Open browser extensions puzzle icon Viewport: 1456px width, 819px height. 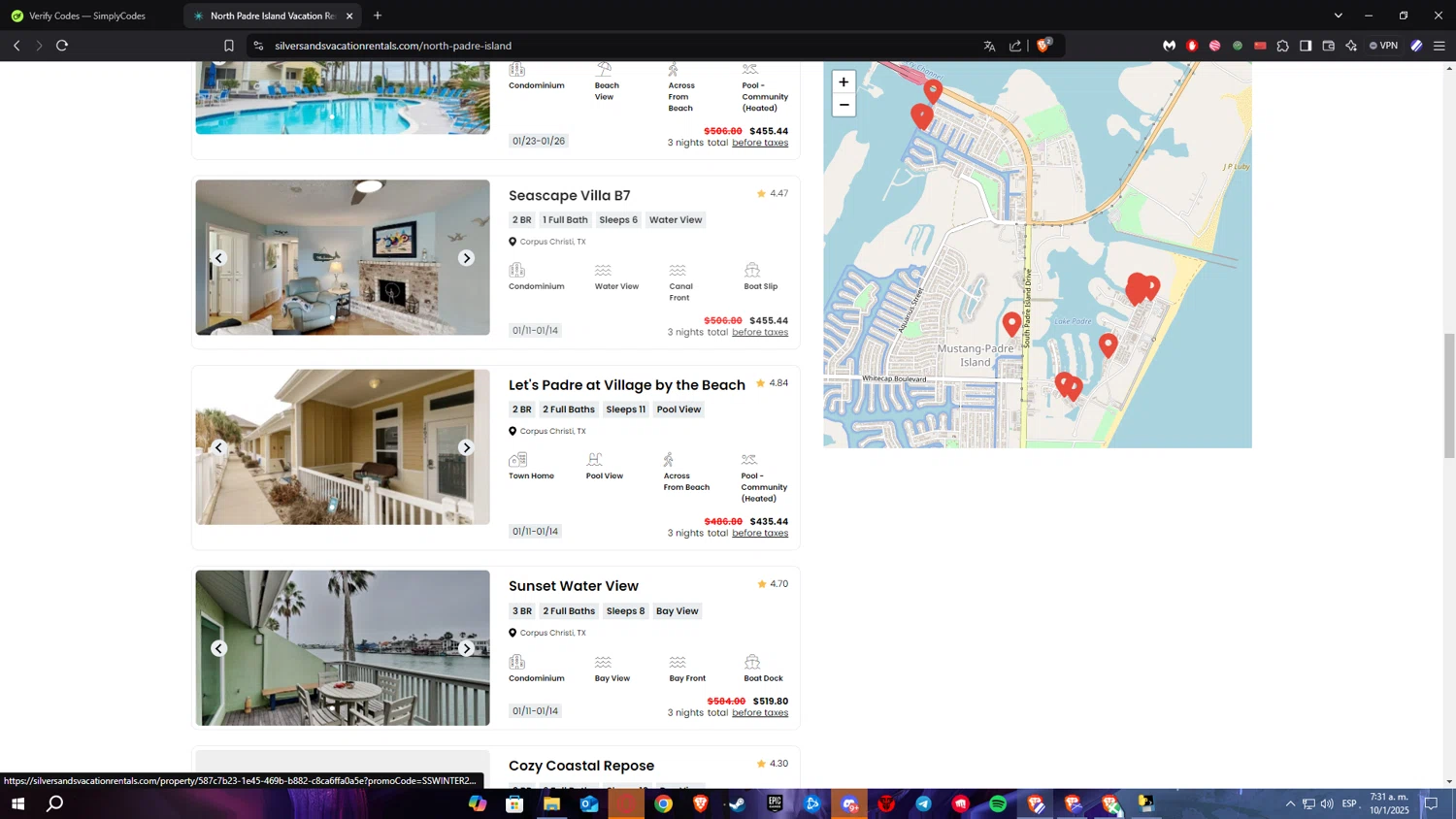pyautogui.click(x=1283, y=46)
